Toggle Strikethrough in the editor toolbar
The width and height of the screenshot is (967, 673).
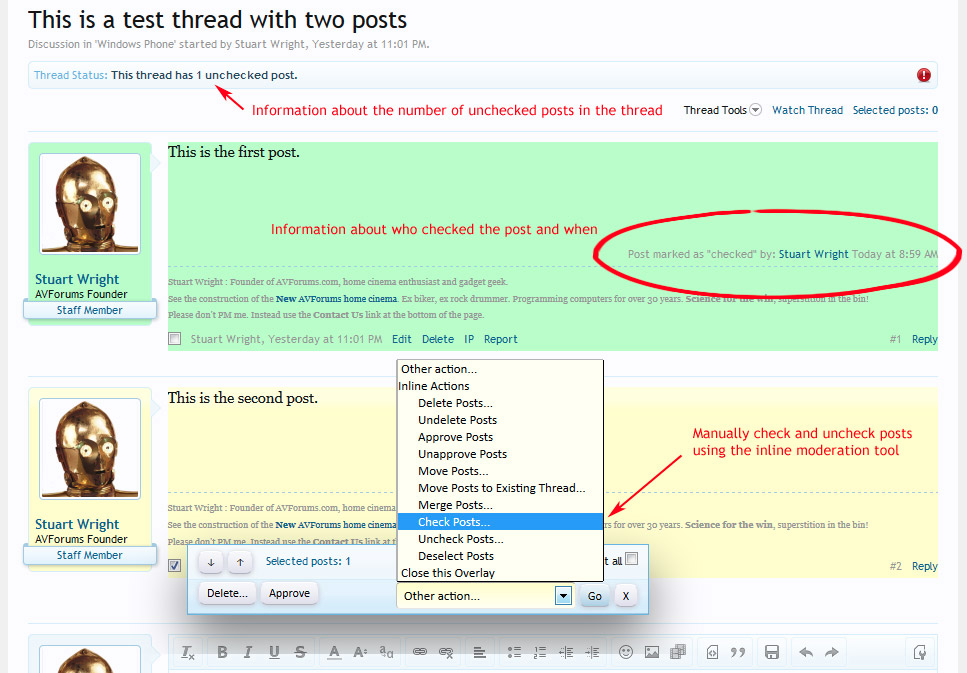(x=300, y=652)
